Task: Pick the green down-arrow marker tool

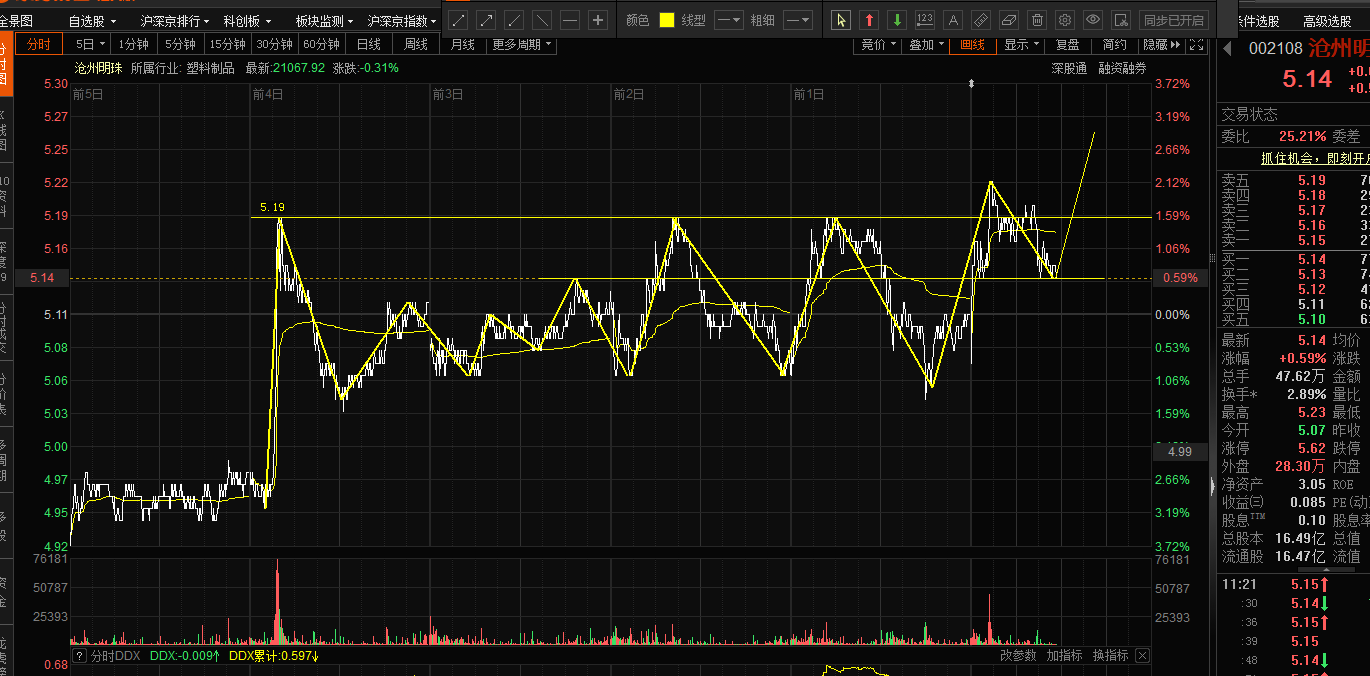Action: (897, 20)
